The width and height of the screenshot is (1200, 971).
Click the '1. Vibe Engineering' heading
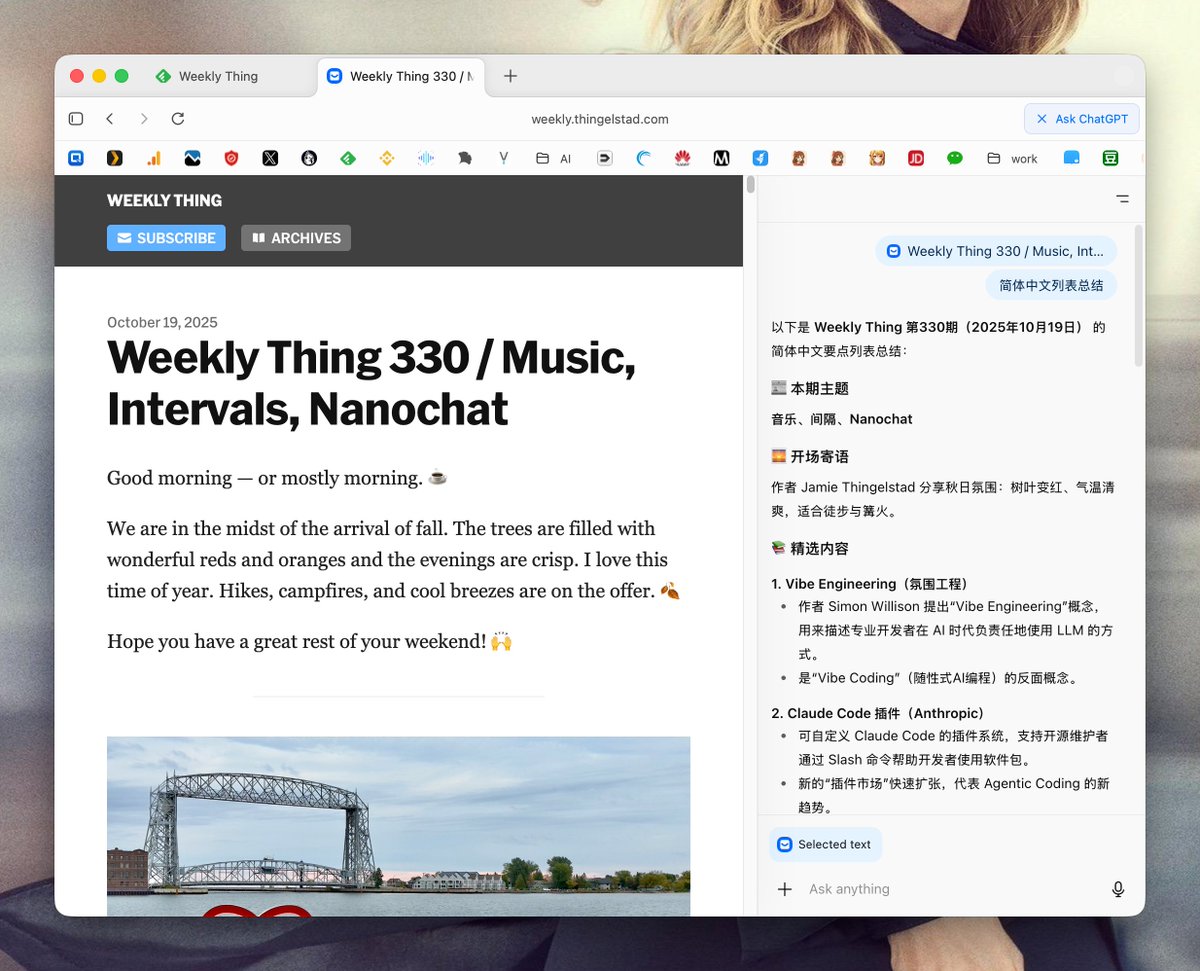click(869, 584)
